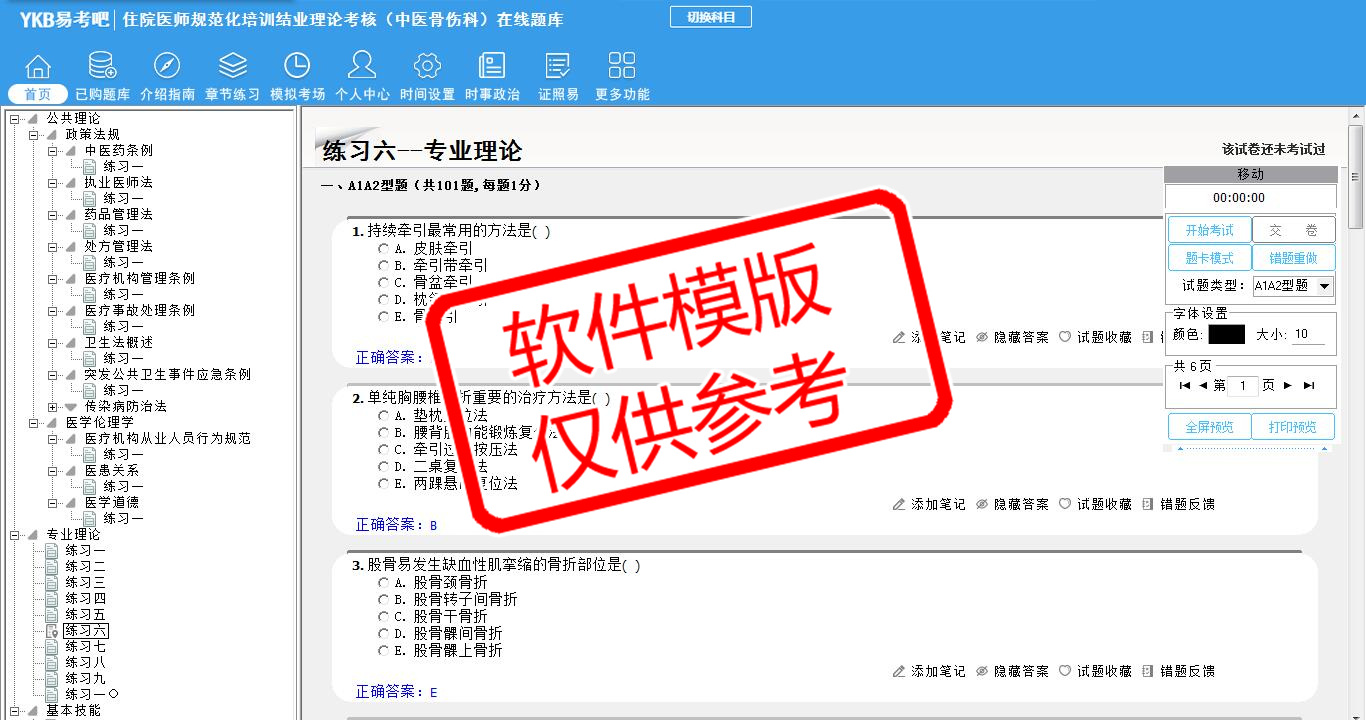This screenshot has width=1366, height=720.
Task: Expand the 传染病防治法 tree node
Action: [x=53, y=407]
